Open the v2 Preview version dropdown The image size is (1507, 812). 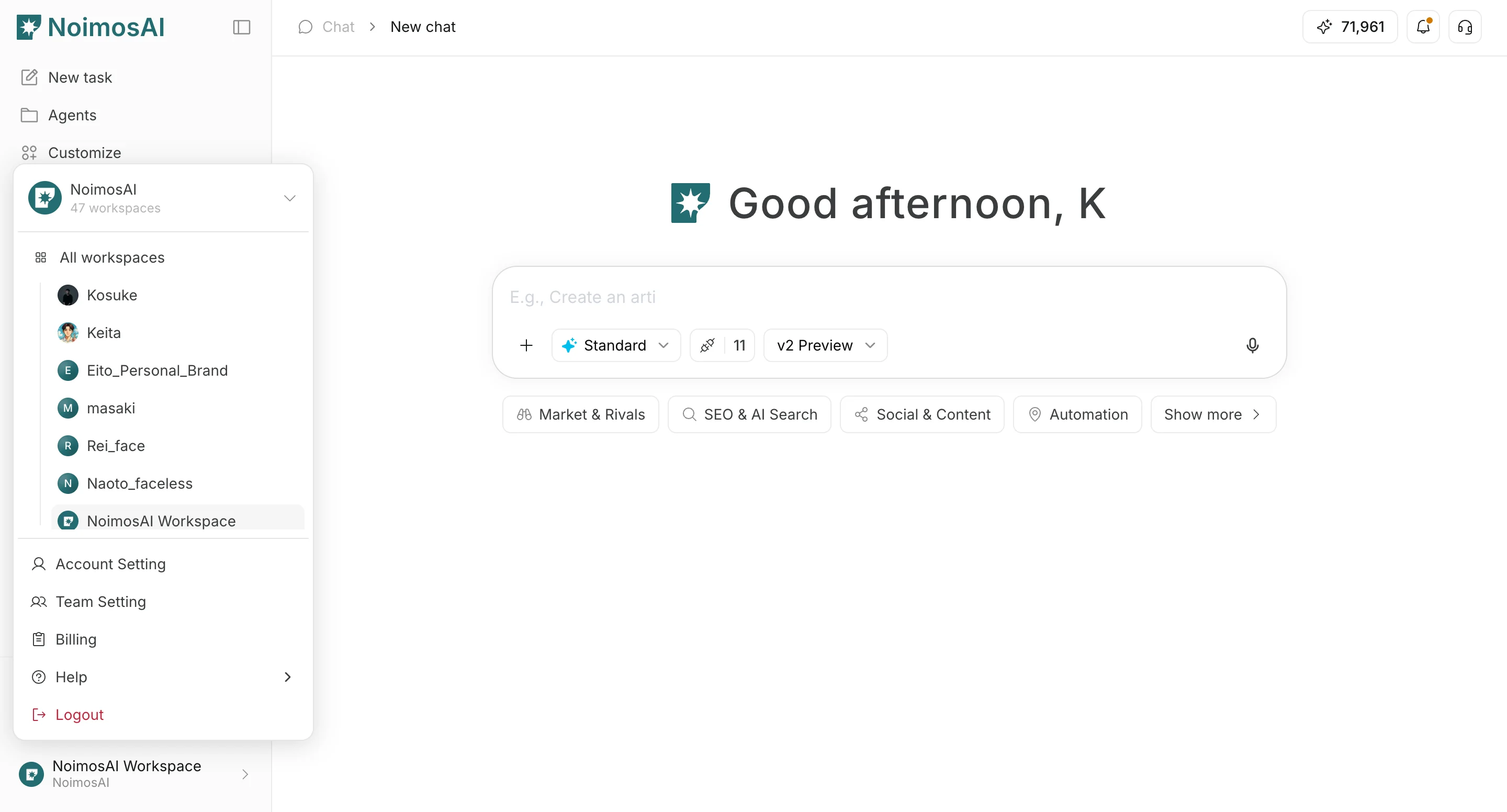tap(826, 345)
